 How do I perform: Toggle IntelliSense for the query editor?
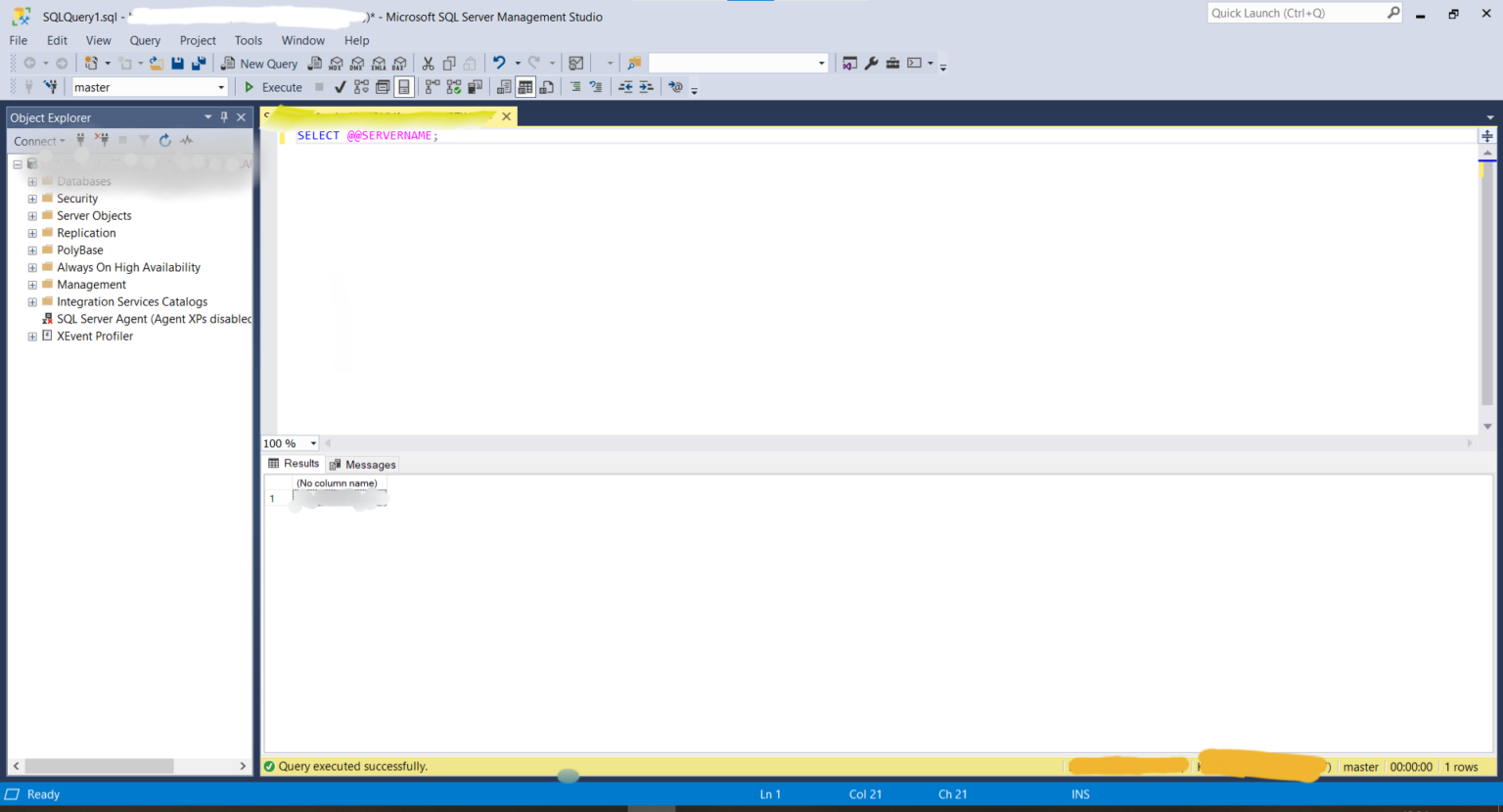pos(404,86)
